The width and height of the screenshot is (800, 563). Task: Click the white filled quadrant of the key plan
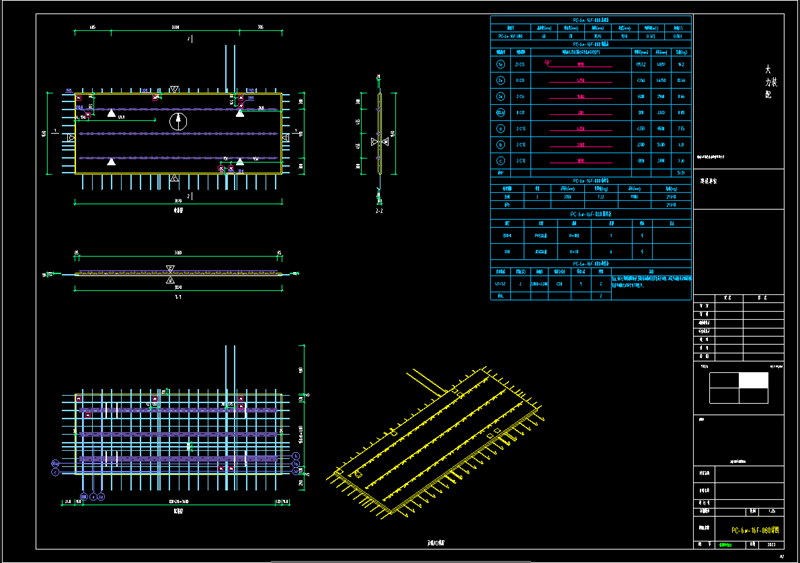[754, 380]
